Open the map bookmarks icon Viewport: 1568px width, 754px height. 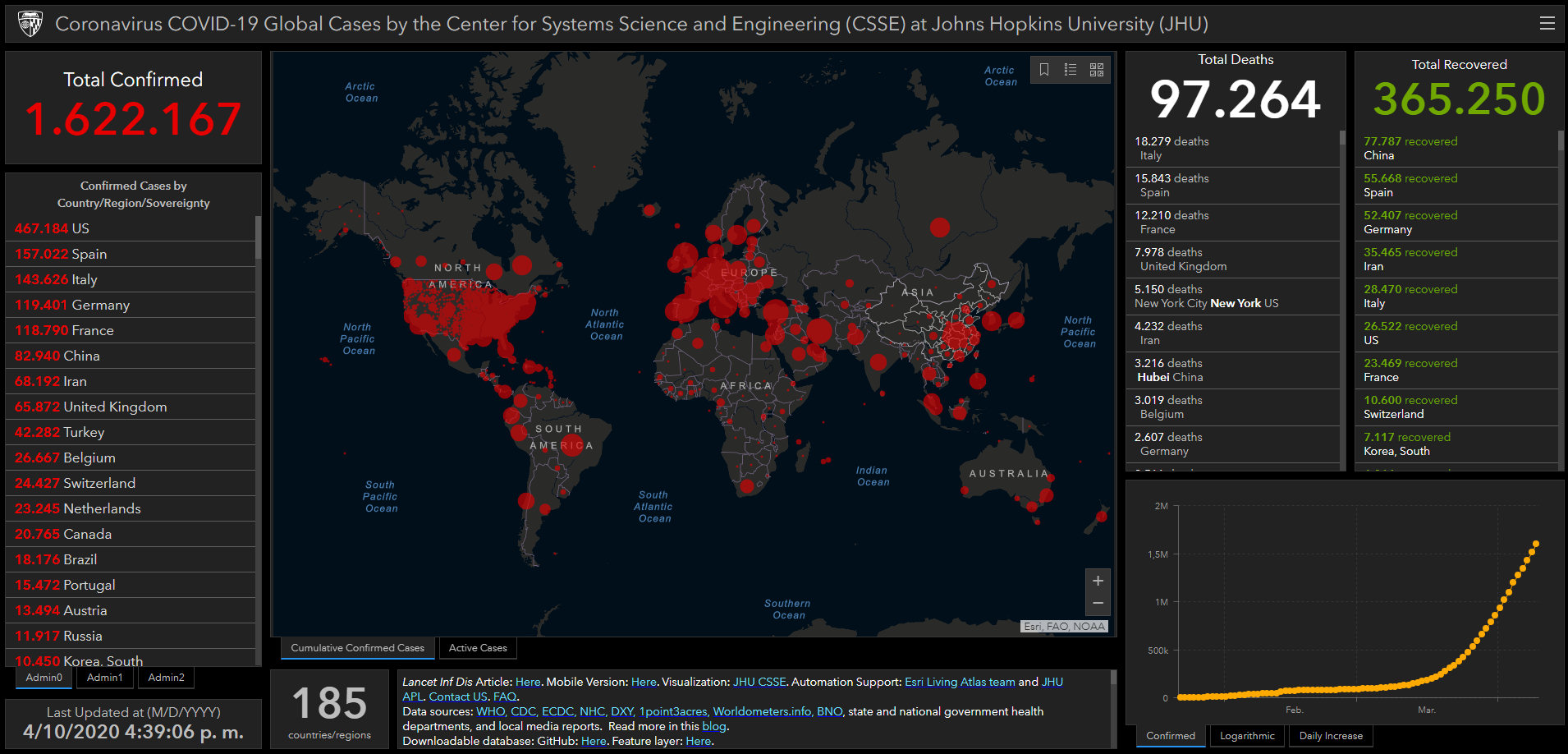(x=1044, y=70)
